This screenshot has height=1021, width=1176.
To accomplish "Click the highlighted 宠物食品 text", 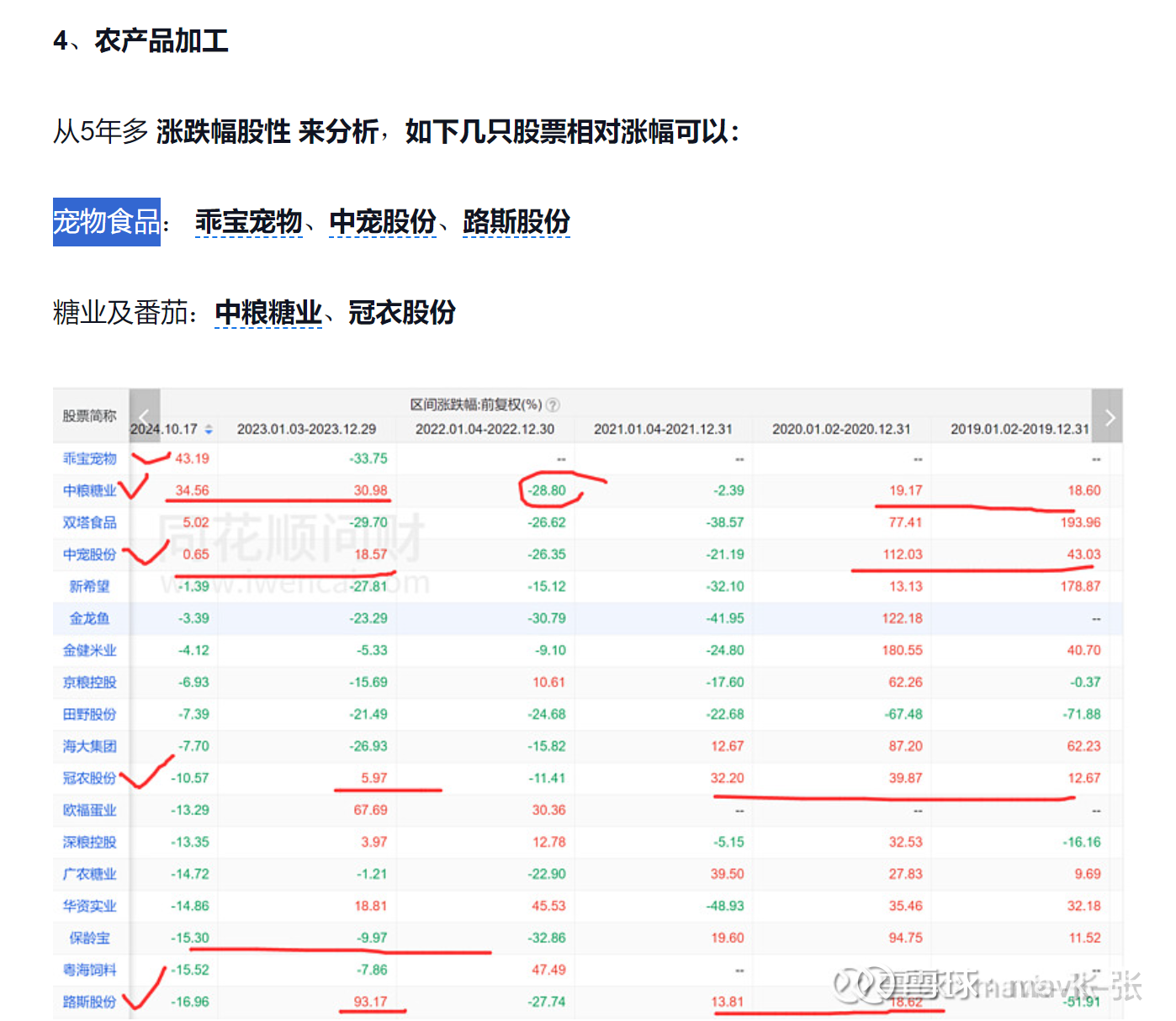I will (107, 222).
